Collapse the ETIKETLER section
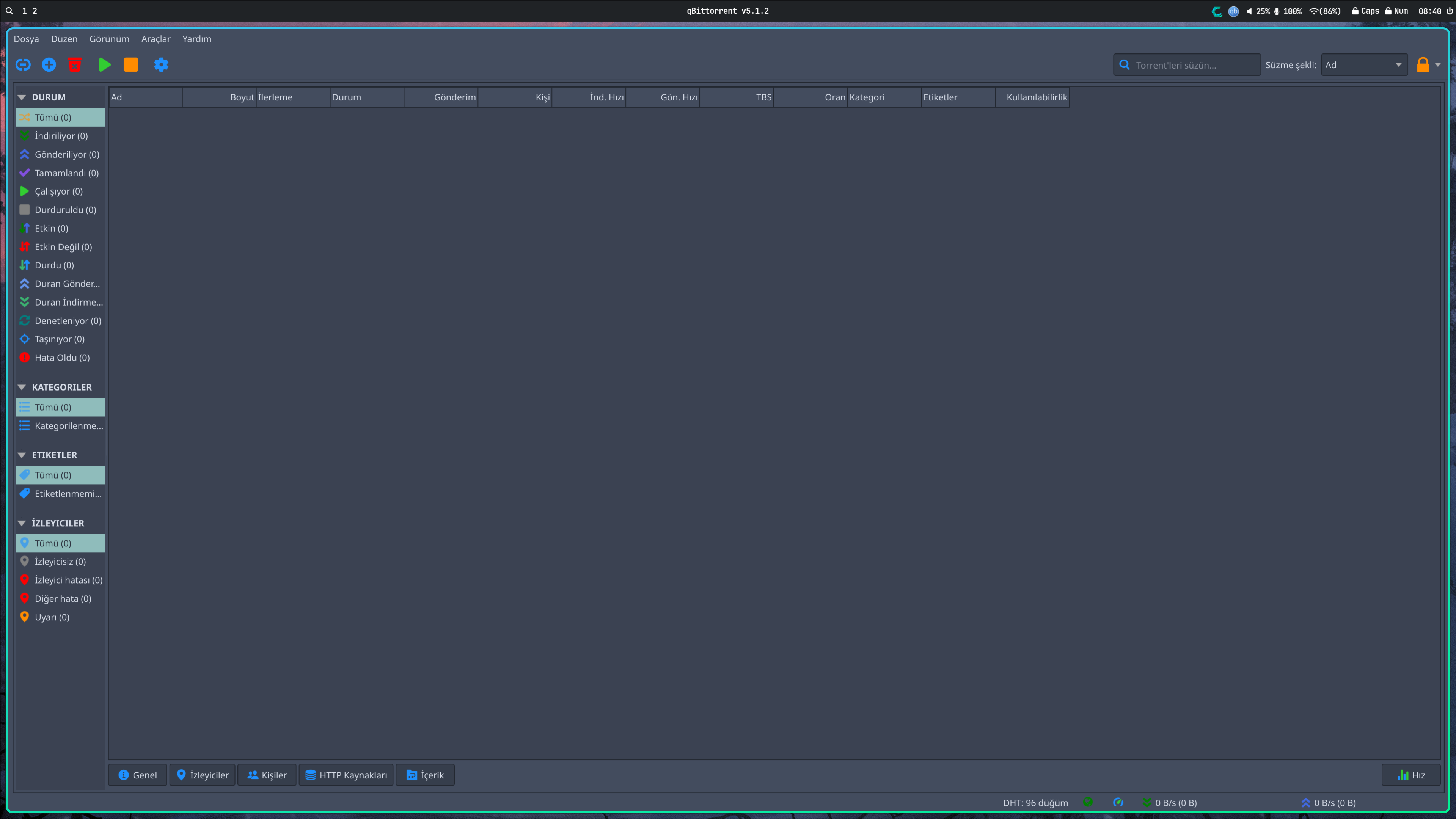 click(22, 455)
